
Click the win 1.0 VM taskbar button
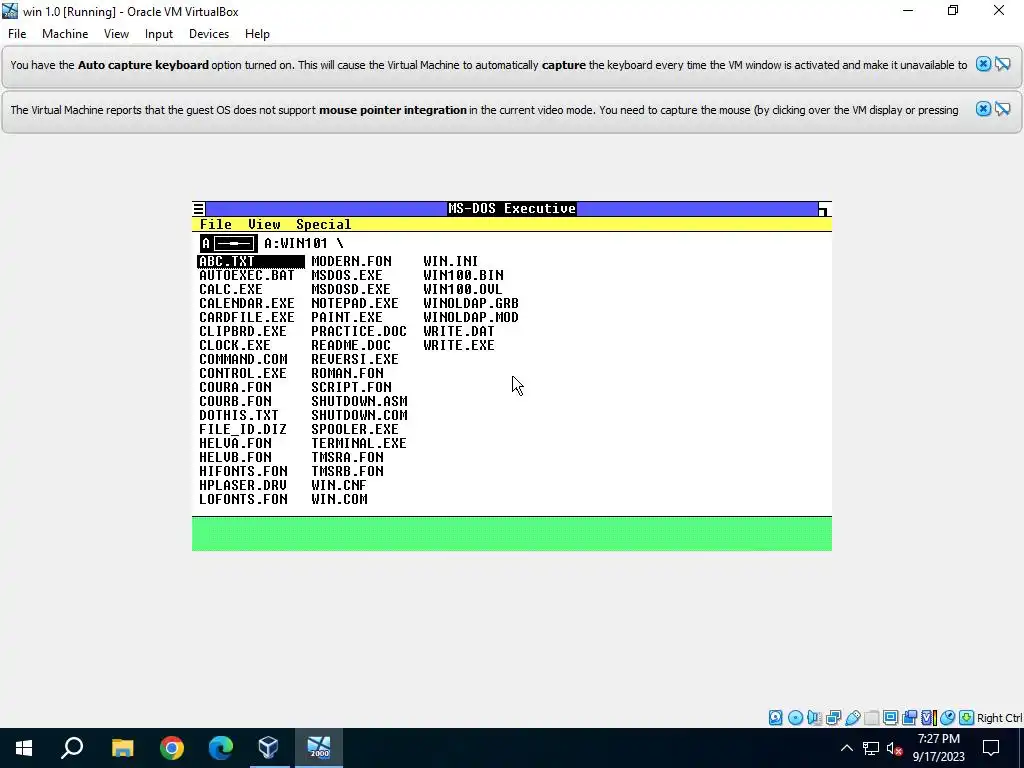point(319,748)
